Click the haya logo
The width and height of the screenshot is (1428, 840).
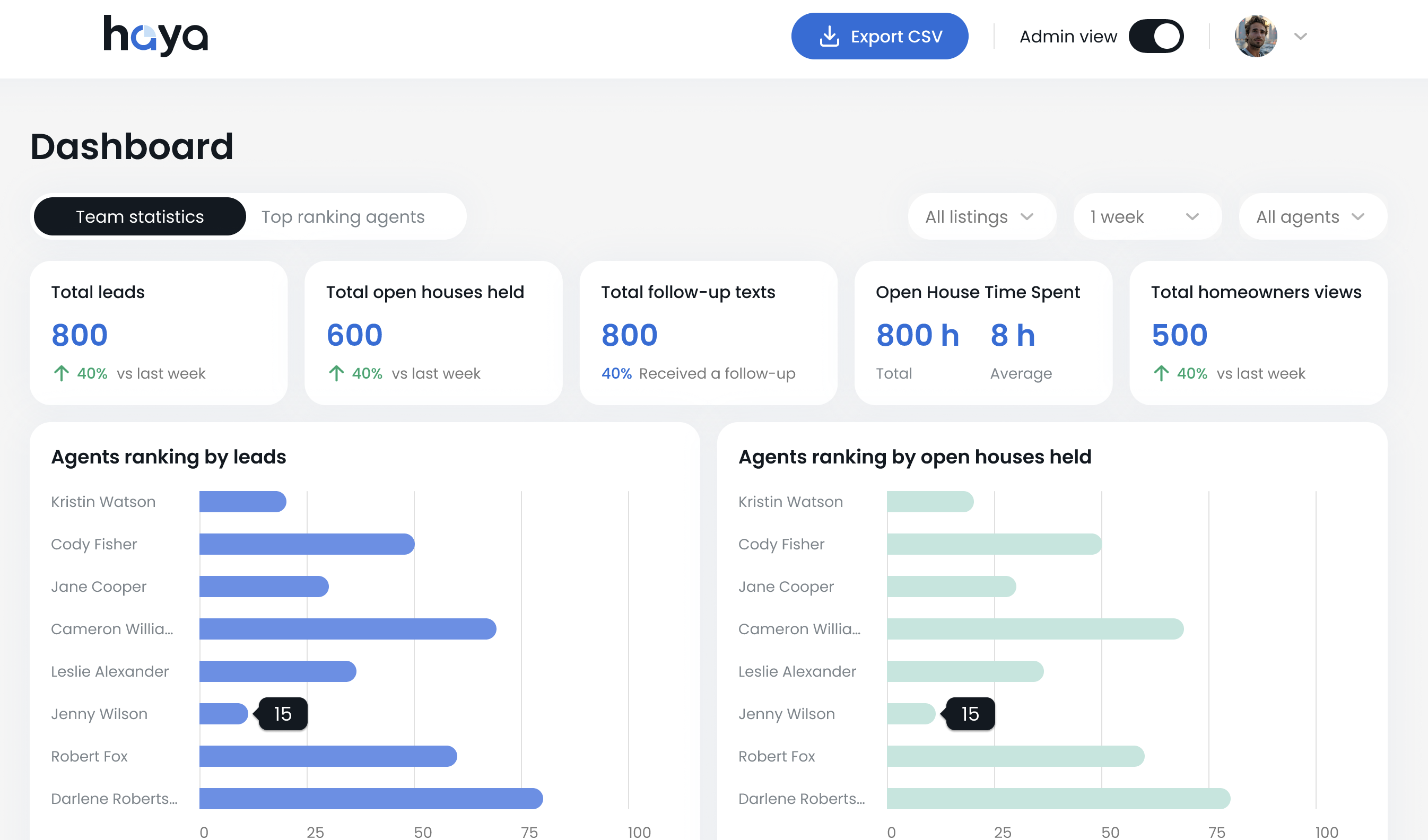pos(155,36)
